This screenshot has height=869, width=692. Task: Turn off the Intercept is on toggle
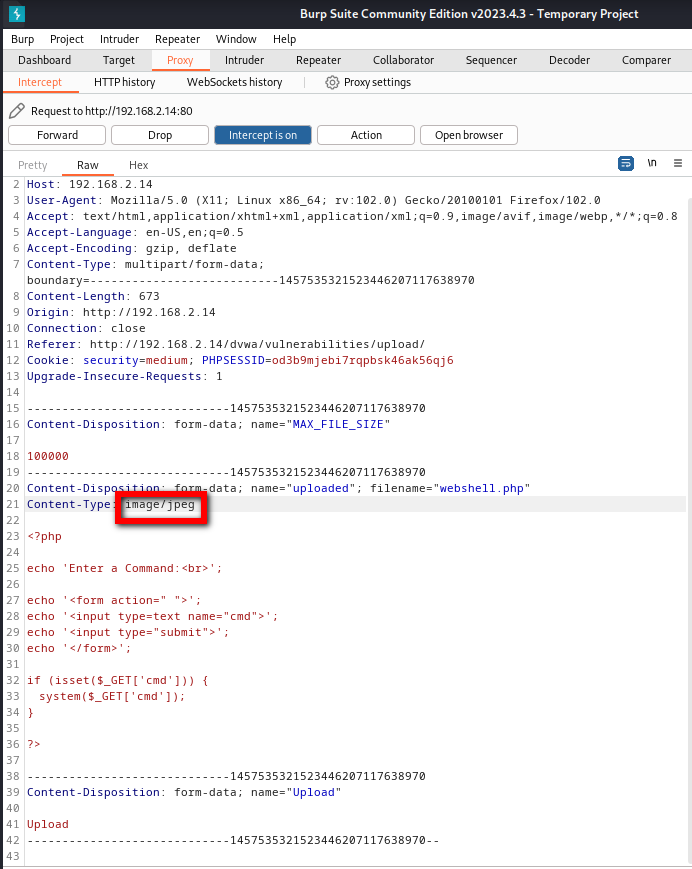(x=263, y=135)
